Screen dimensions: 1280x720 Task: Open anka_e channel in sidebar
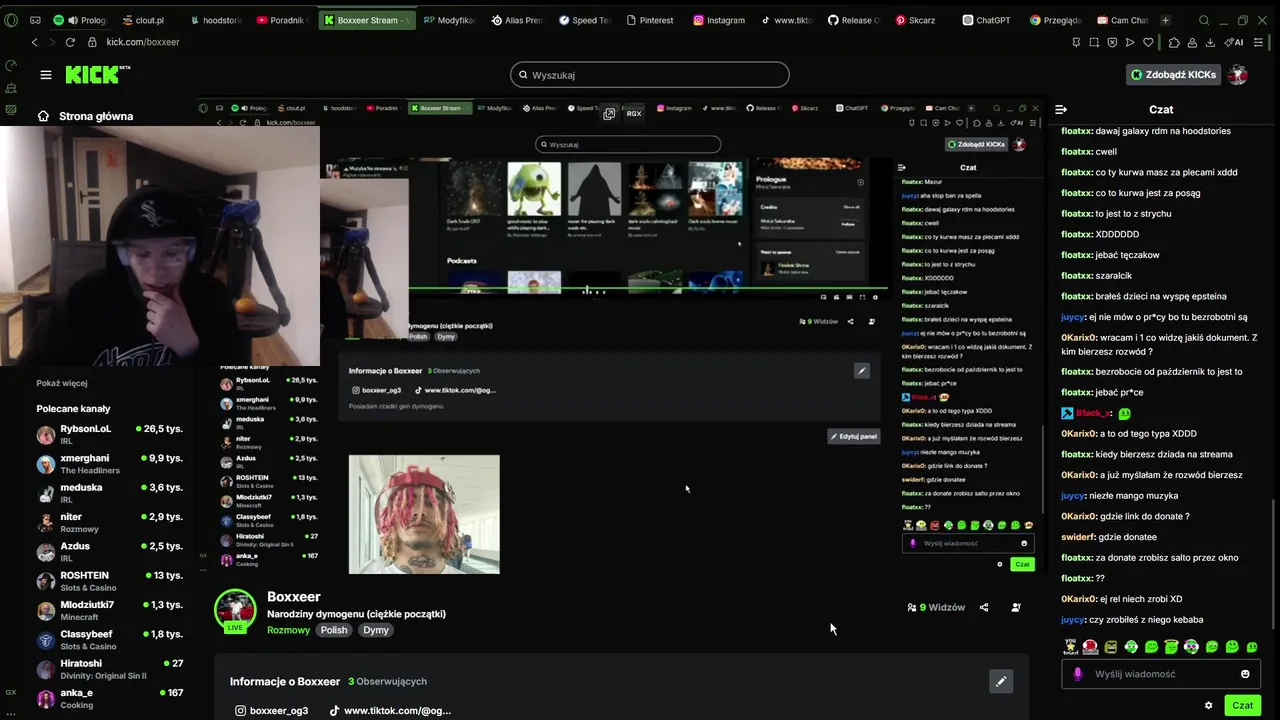tap(110, 698)
